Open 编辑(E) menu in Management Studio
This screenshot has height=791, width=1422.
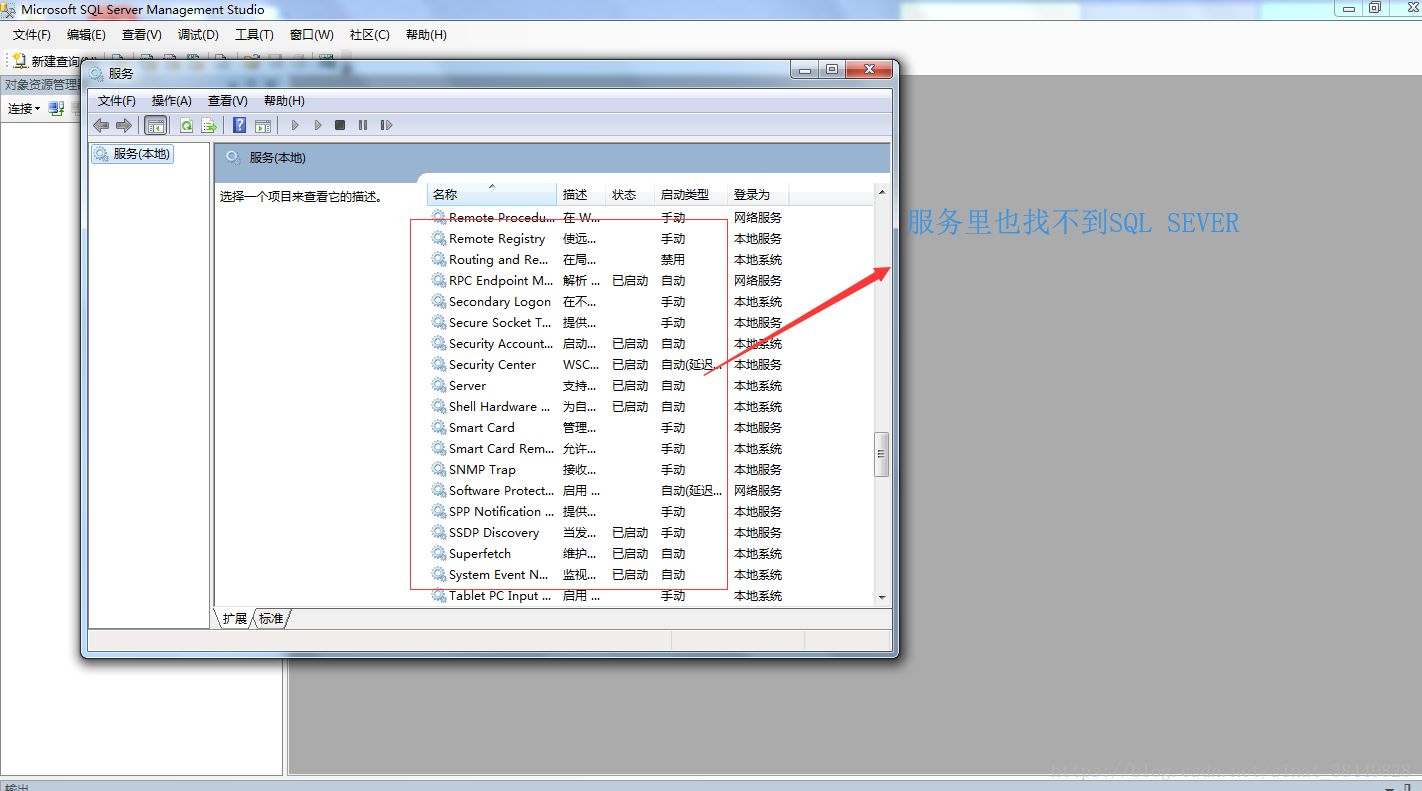(86, 35)
